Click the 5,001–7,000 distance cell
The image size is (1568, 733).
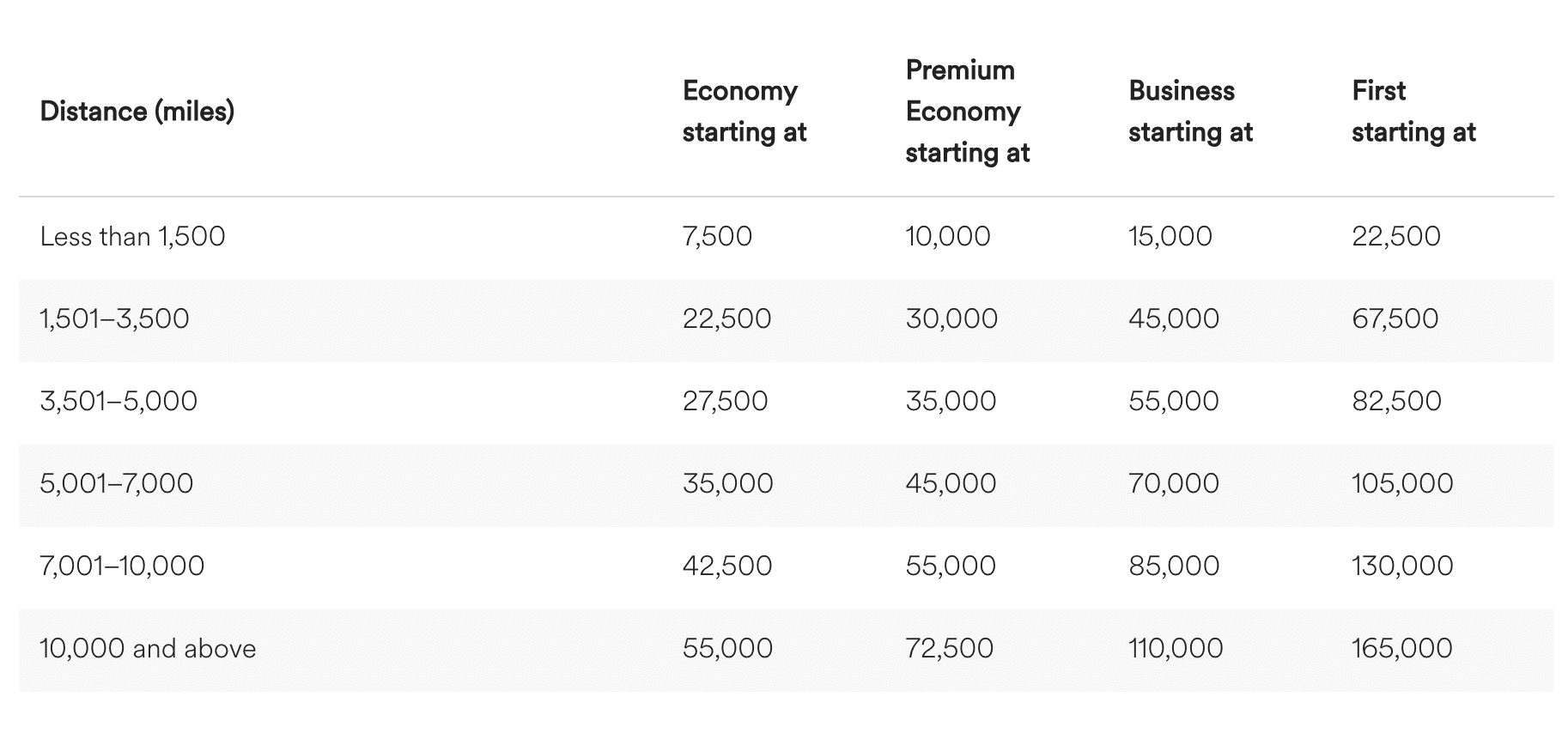(117, 484)
